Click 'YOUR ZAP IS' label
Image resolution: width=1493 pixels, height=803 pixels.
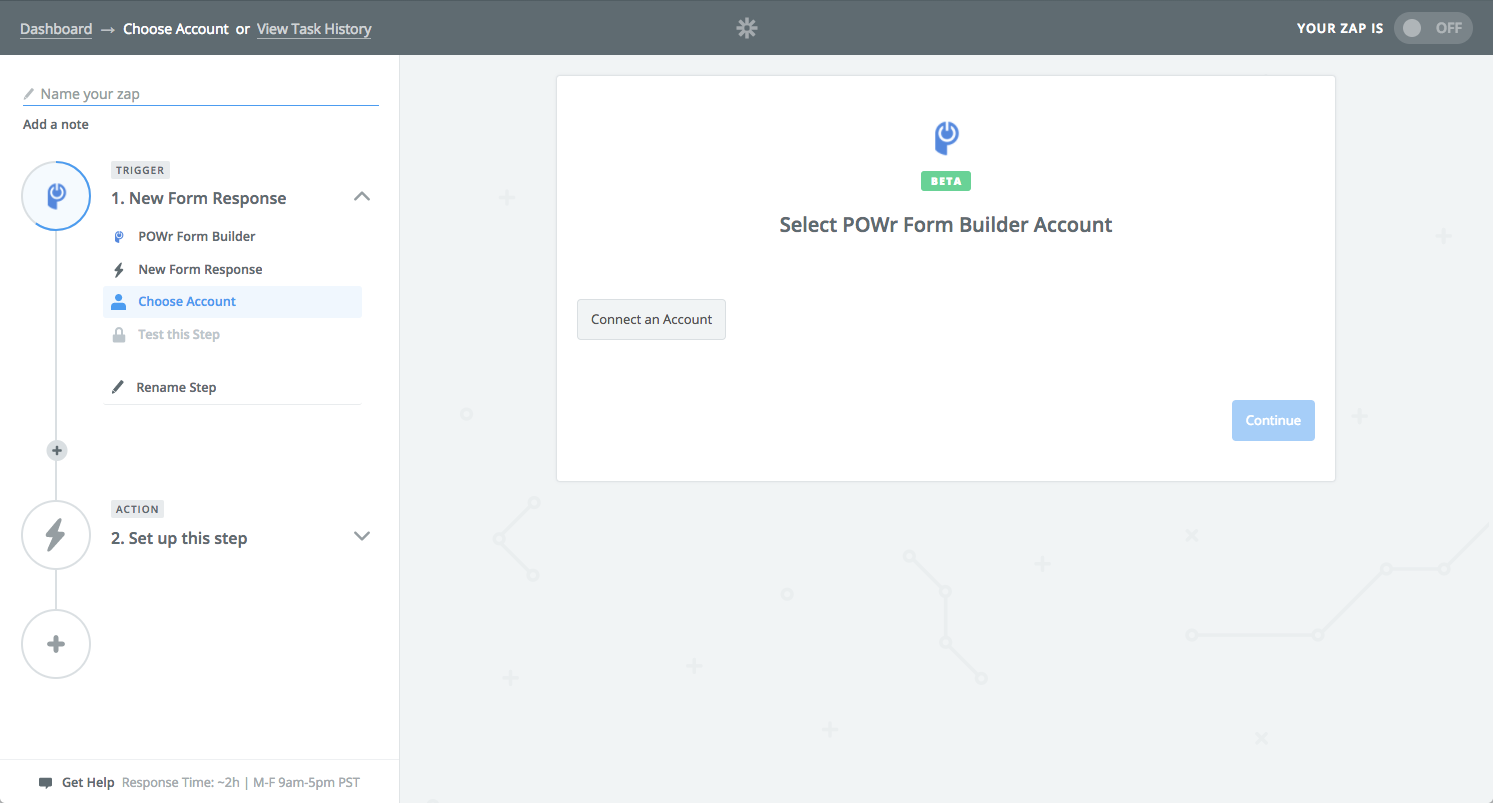[x=1340, y=28]
